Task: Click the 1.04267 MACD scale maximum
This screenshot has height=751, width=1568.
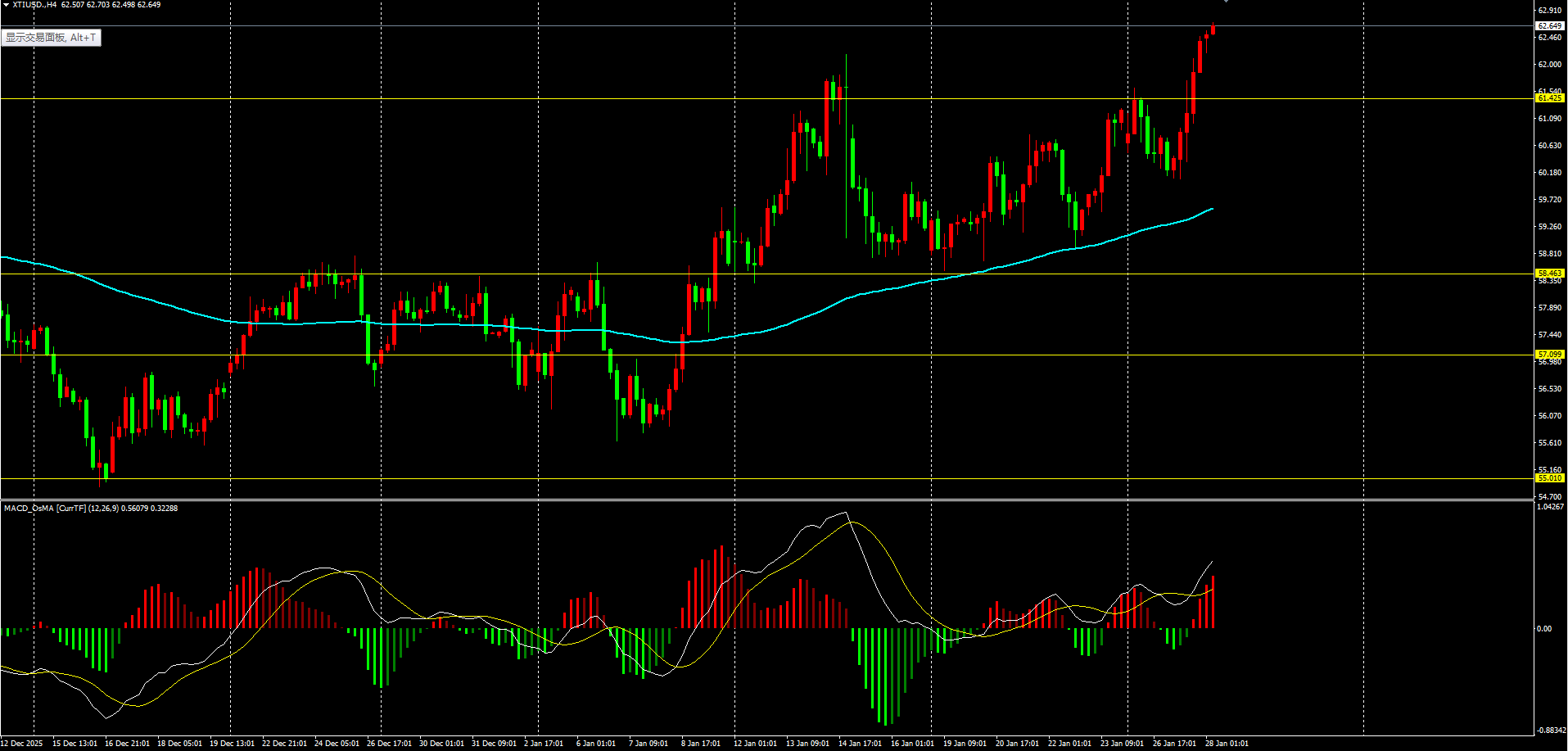Action: 1550,507
